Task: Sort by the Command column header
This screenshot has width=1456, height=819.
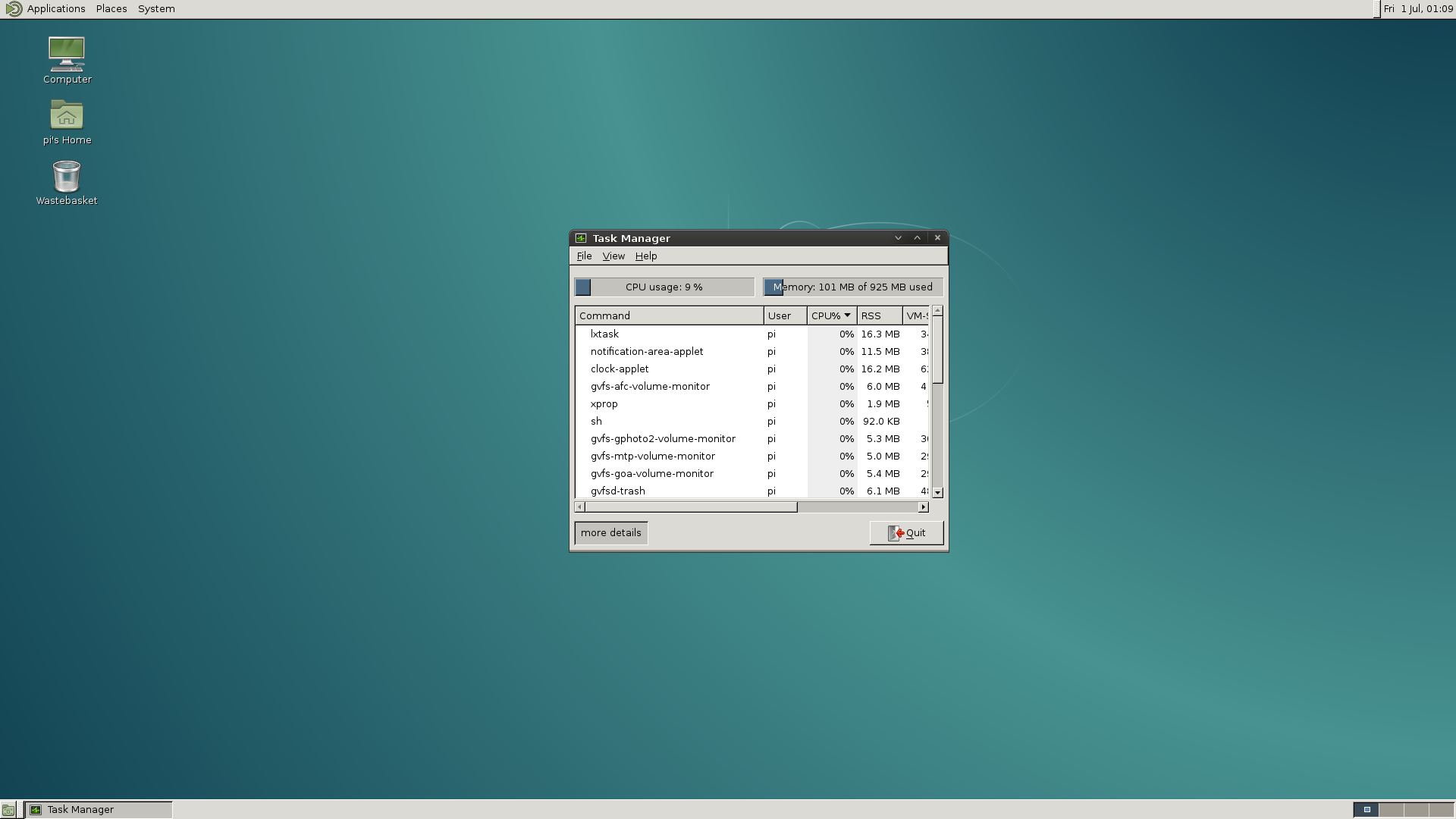Action: (x=669, y=315)
